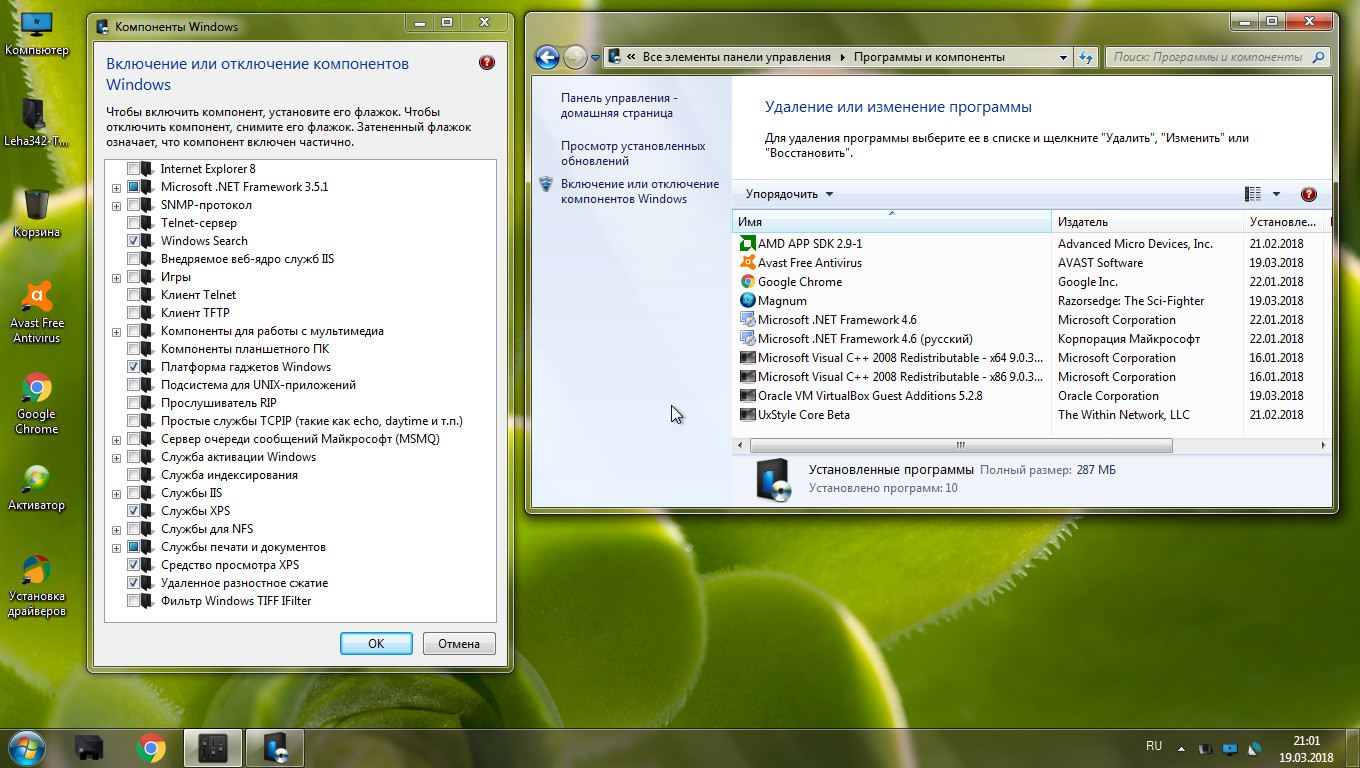Click left arrow of programs list scrollbar
1360x768 pixels.
(x=741, y=445)
